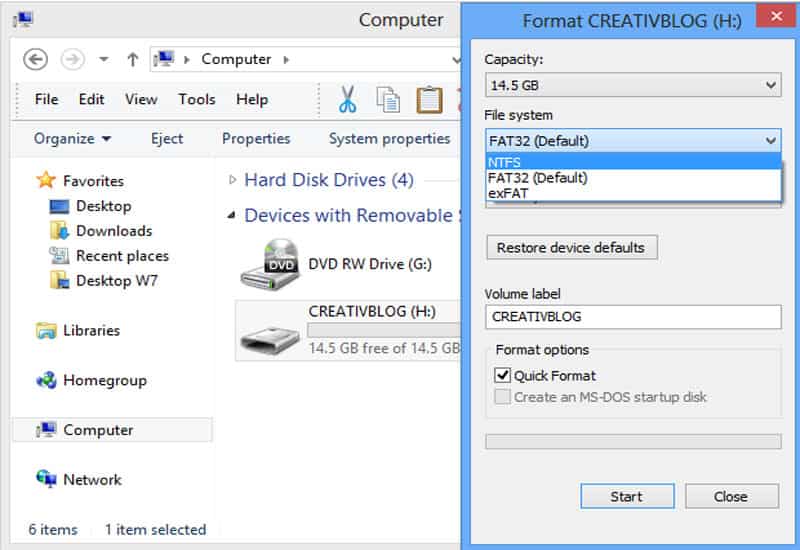
Task: Open Libraries in the navigation pane
Action: pyautogui.click(x=90, y=330)
